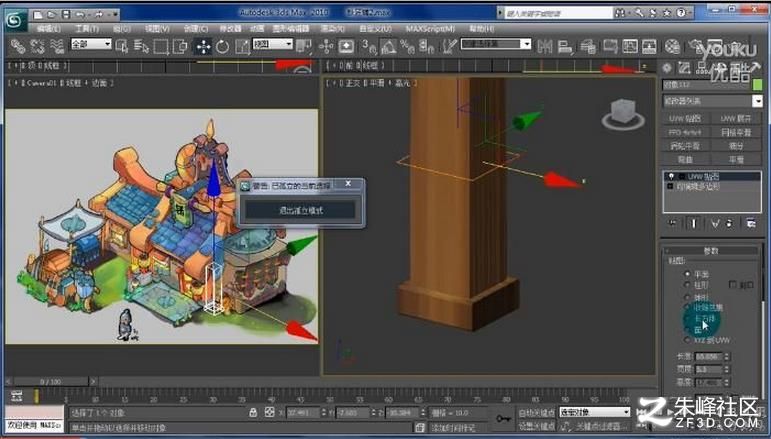This screenshot has width=771, height=439.
Task: Activate the Select and Scale tool
Action: pyautogui.click(x=242, y=46)
